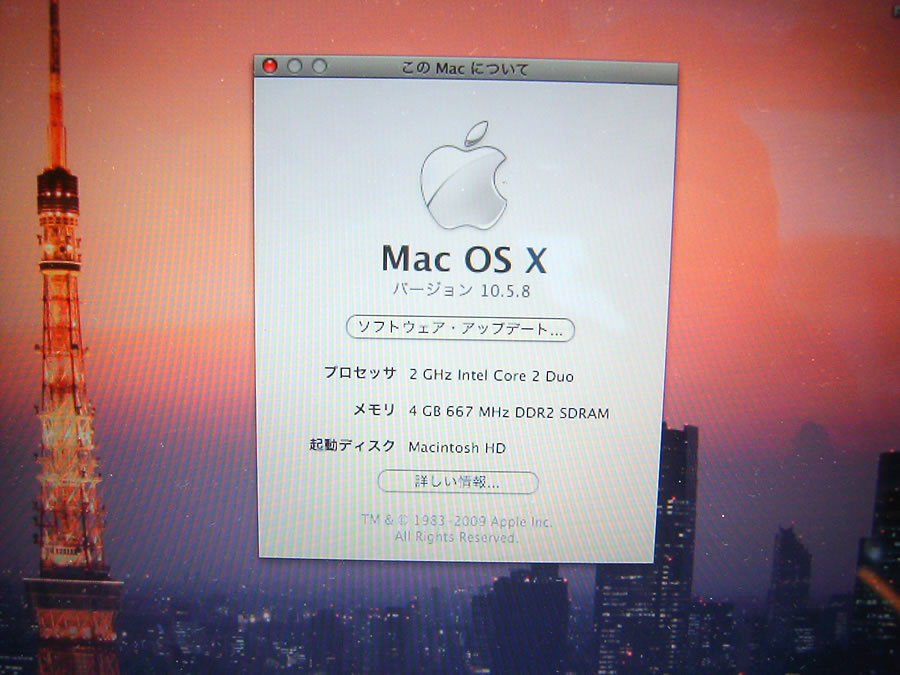Click the gray zoom button in title bar
Screen dimensions: 900x675
(x=319, y=66)
